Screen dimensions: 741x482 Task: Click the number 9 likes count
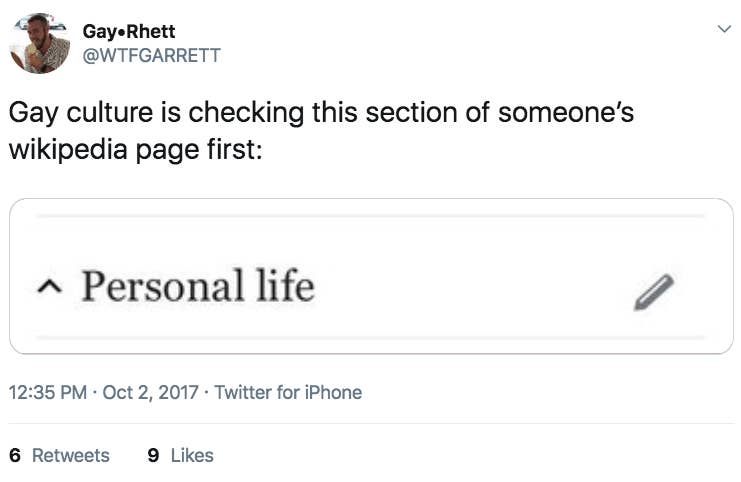[x=153, y=456]
